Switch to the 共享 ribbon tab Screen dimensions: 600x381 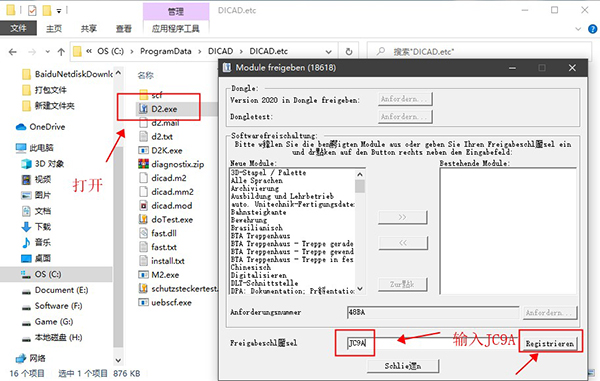89,29
